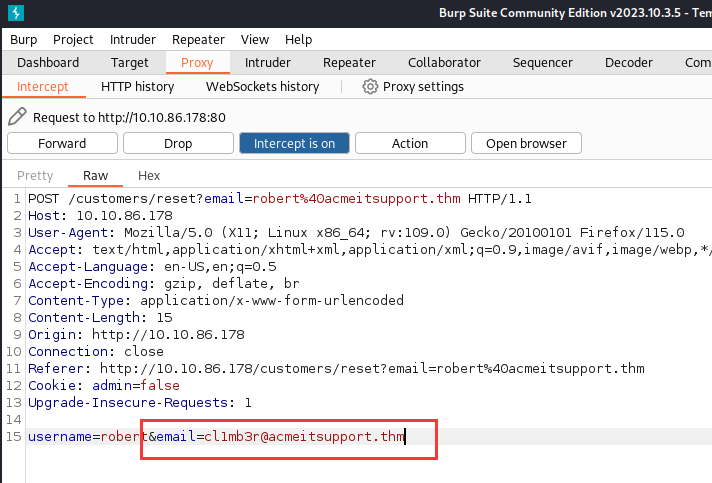Show the WebSockets history sub-tab
This screenshot has width=712, height=483.
(262, 86)
